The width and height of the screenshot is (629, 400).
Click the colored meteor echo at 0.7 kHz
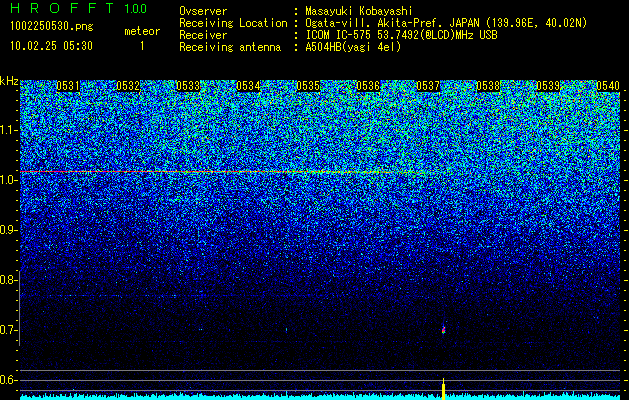(443, 330)
